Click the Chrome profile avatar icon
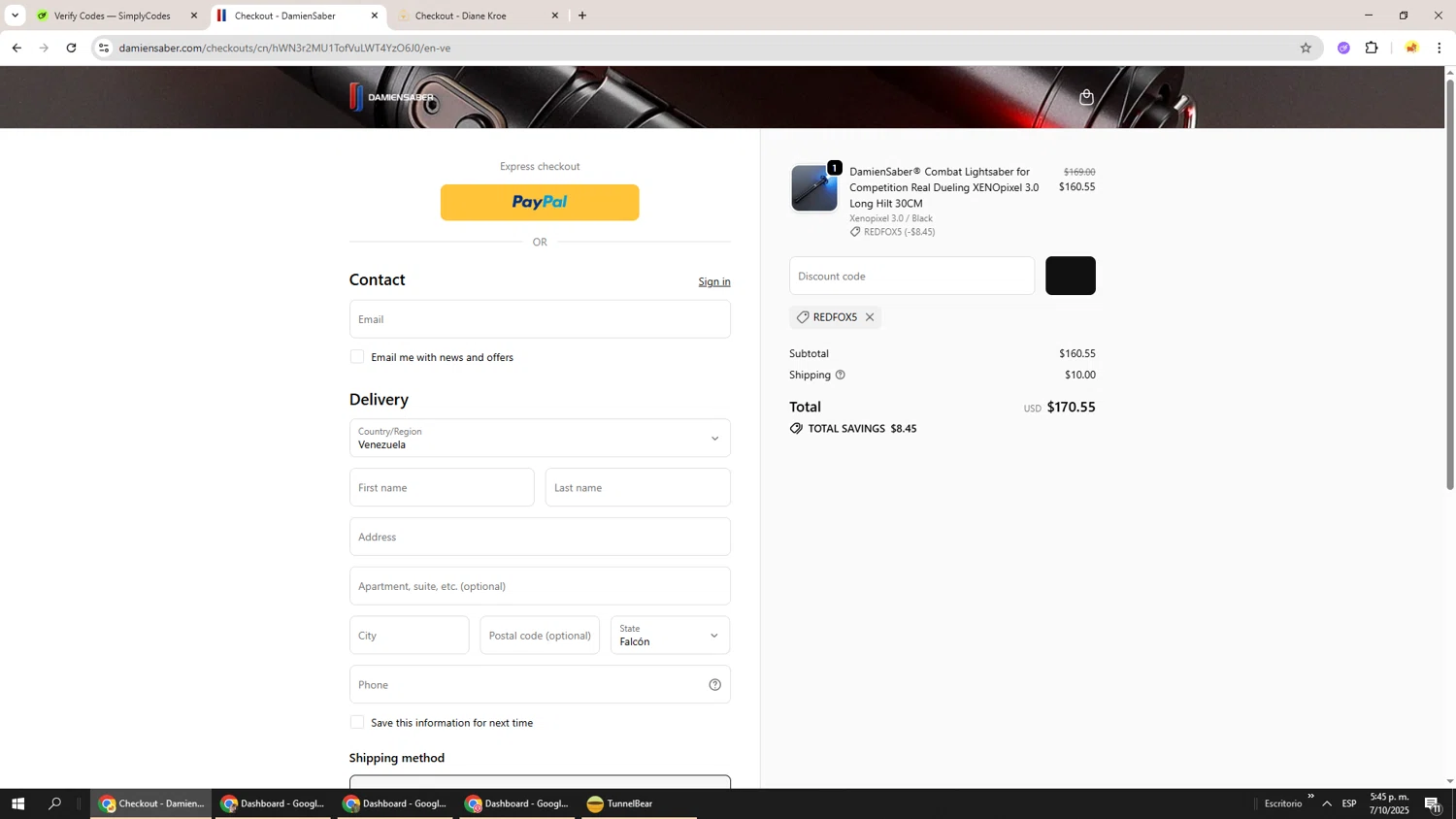The width and height of the screenshot is (1456, 819). pos(1411,48)
